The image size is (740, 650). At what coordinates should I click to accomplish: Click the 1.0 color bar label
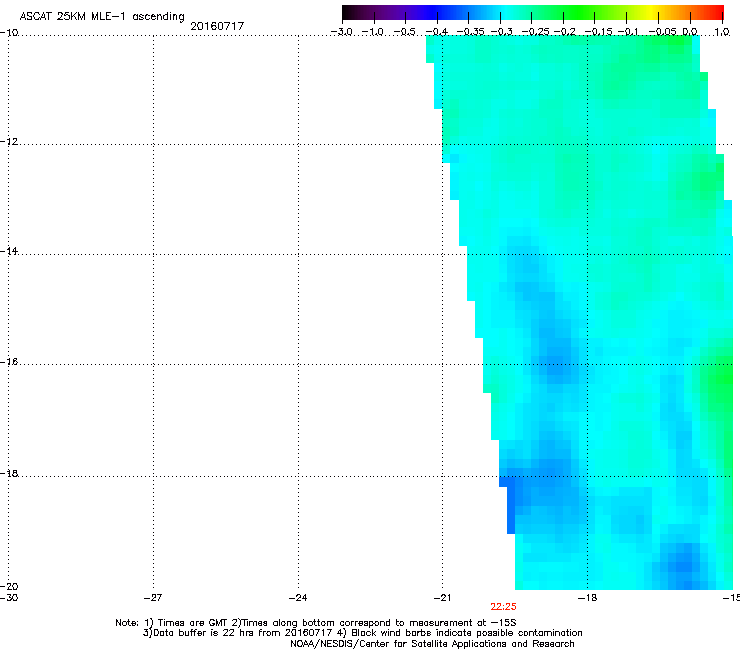coord(722,32)
